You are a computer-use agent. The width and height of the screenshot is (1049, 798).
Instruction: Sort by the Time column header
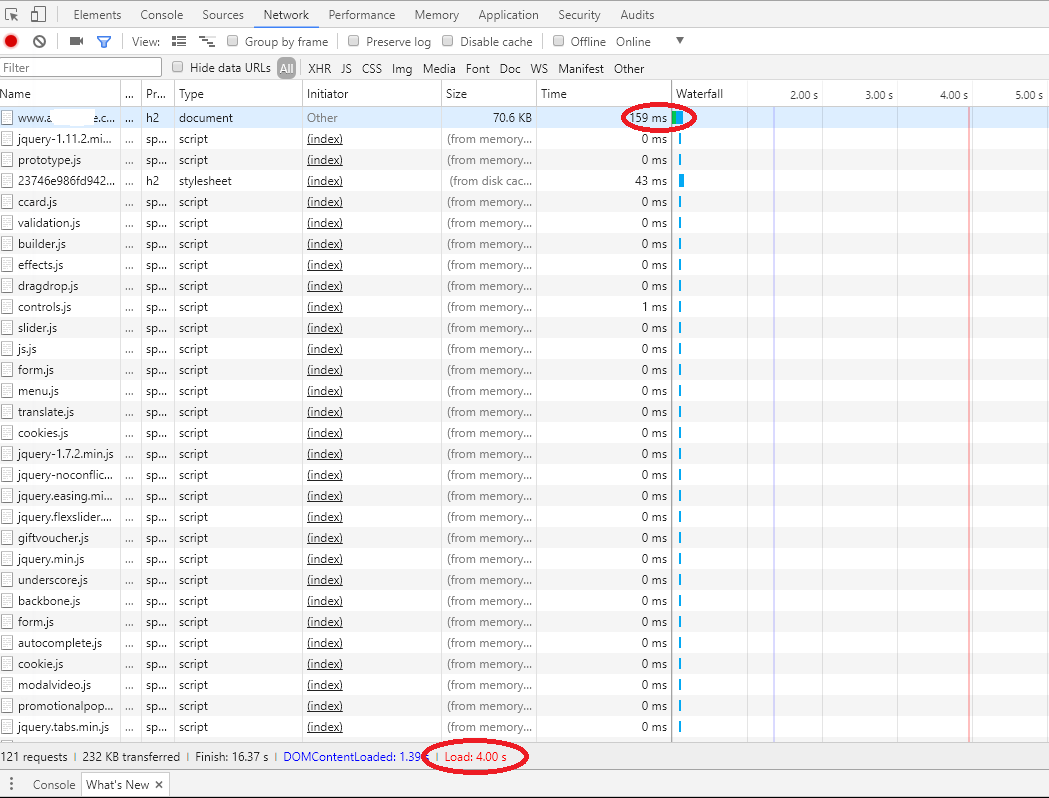pos(603,94)
